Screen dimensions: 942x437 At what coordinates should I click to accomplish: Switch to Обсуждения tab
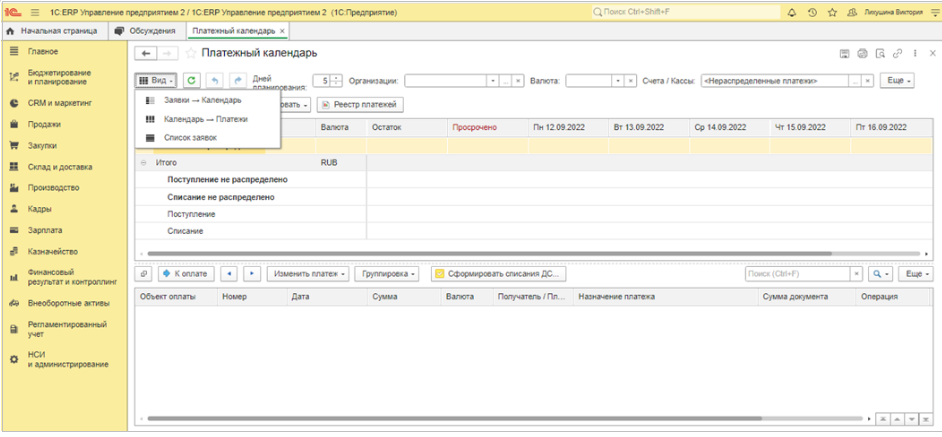pyautogui.click(x=146, y=31)
